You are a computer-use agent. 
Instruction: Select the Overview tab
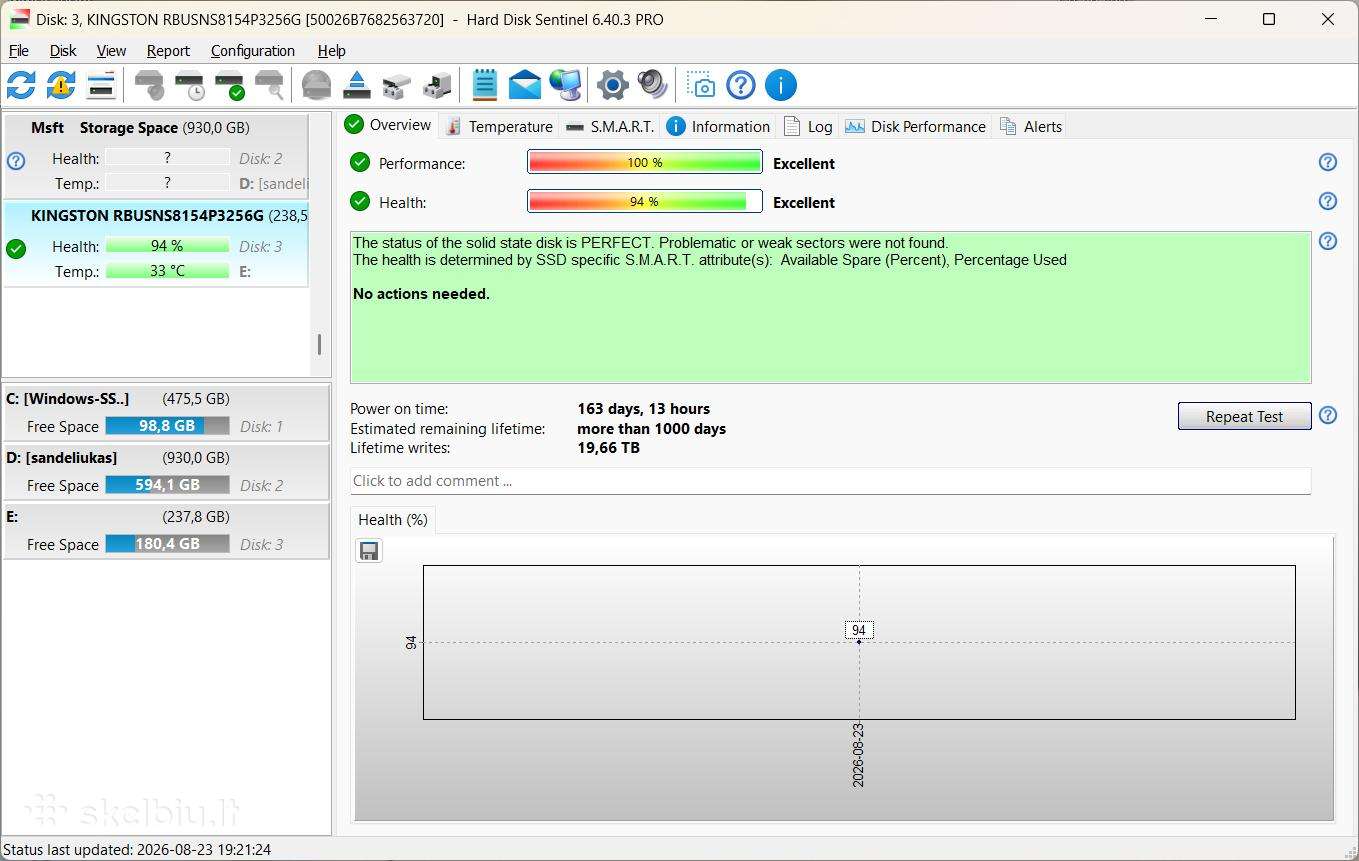tap(388, 125)
